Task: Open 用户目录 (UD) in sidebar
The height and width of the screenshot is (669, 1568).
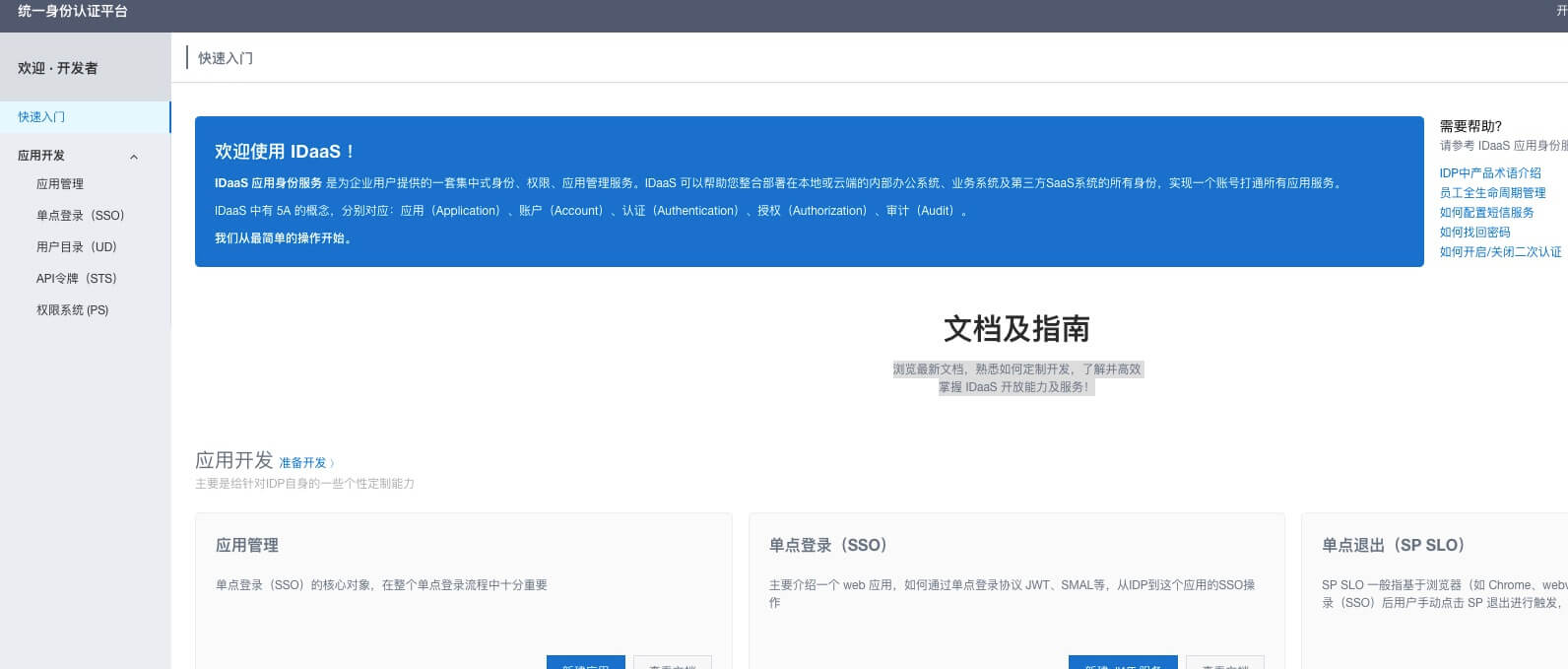Action: coord(77,247)
